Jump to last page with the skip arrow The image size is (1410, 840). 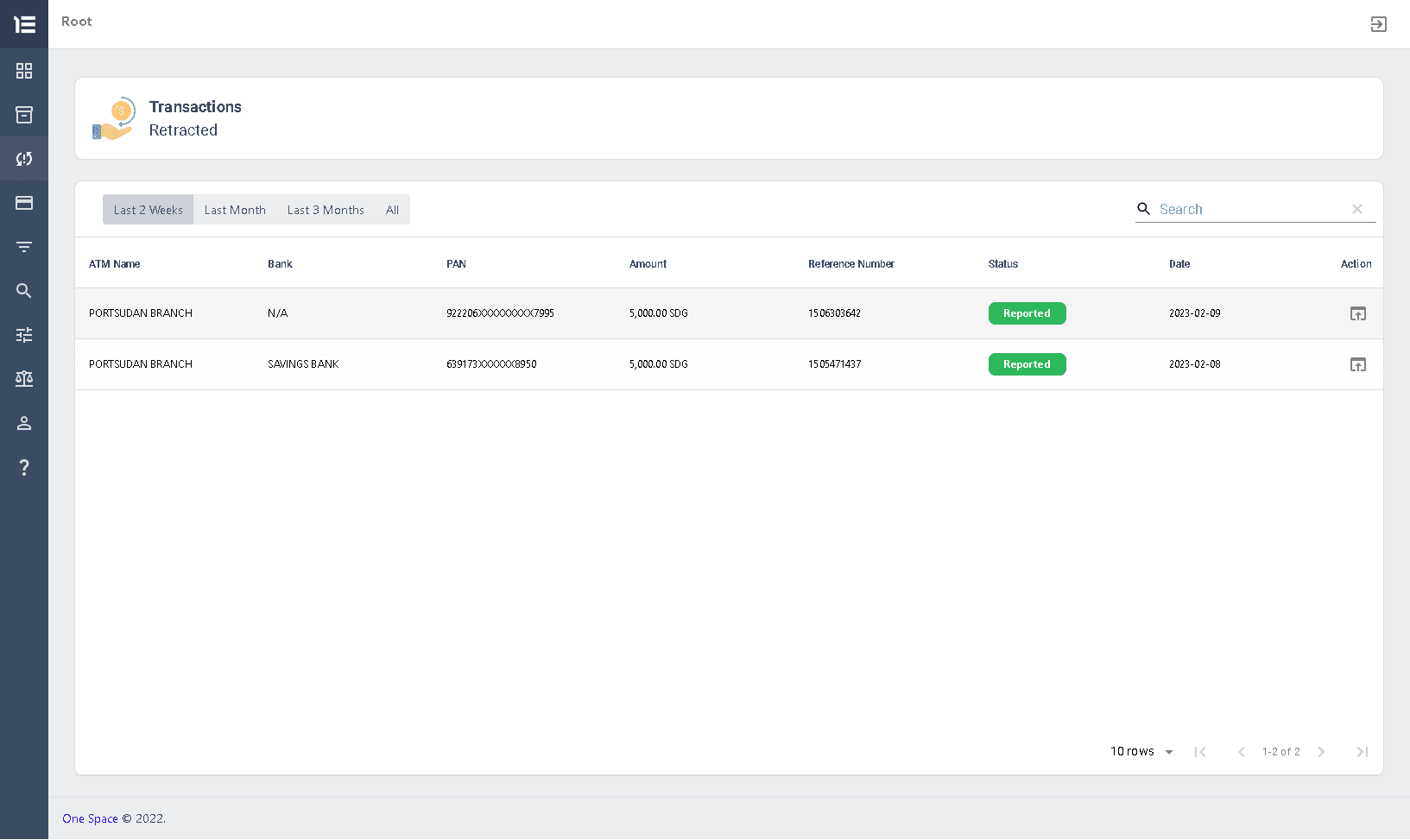[x=1363, y=751]
